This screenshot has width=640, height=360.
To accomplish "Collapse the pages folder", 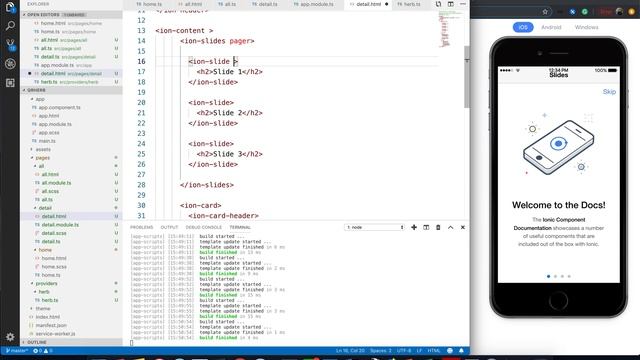I will click(x=42, y=158).
